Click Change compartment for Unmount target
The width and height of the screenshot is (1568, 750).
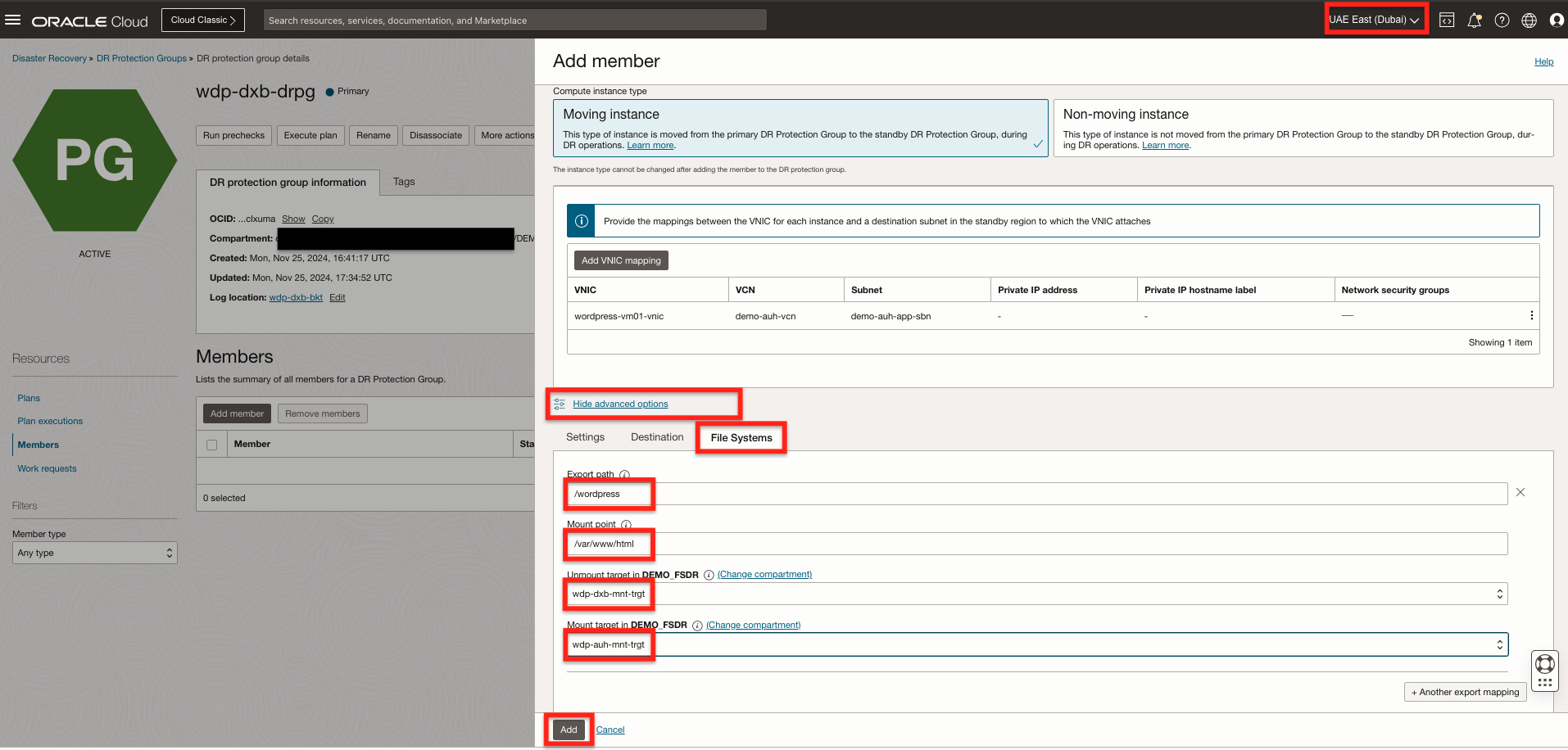pyautogui.click(x=764, y=575)
